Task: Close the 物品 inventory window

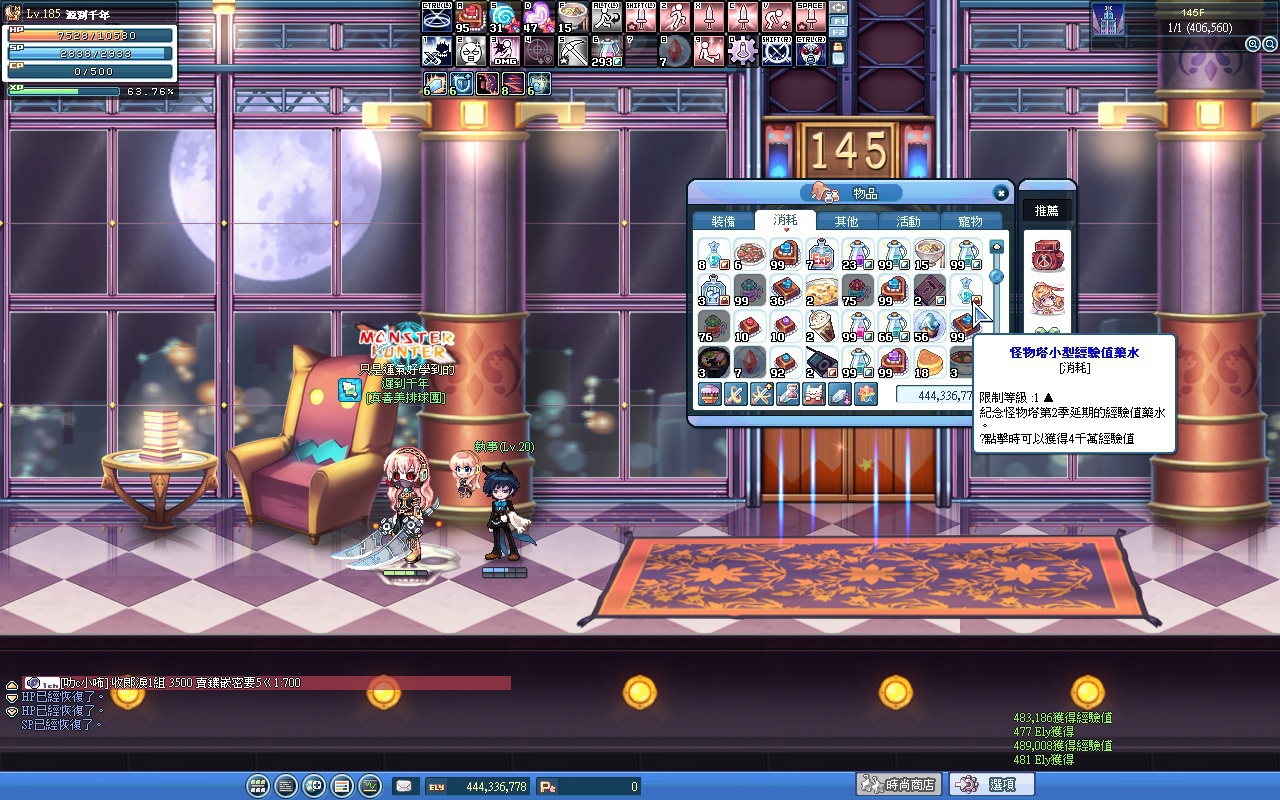Action: point(1000,193)
